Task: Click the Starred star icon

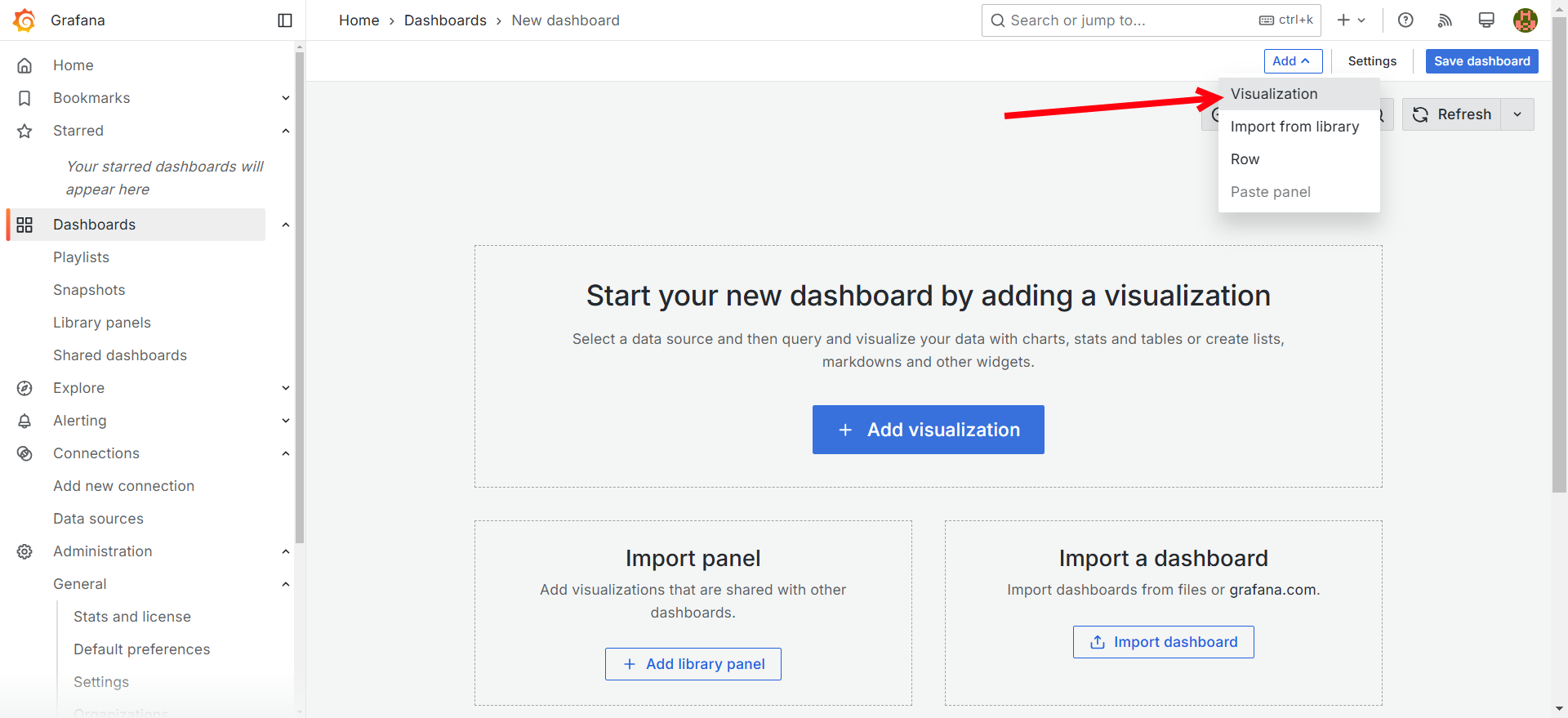Action: point(24,131)
